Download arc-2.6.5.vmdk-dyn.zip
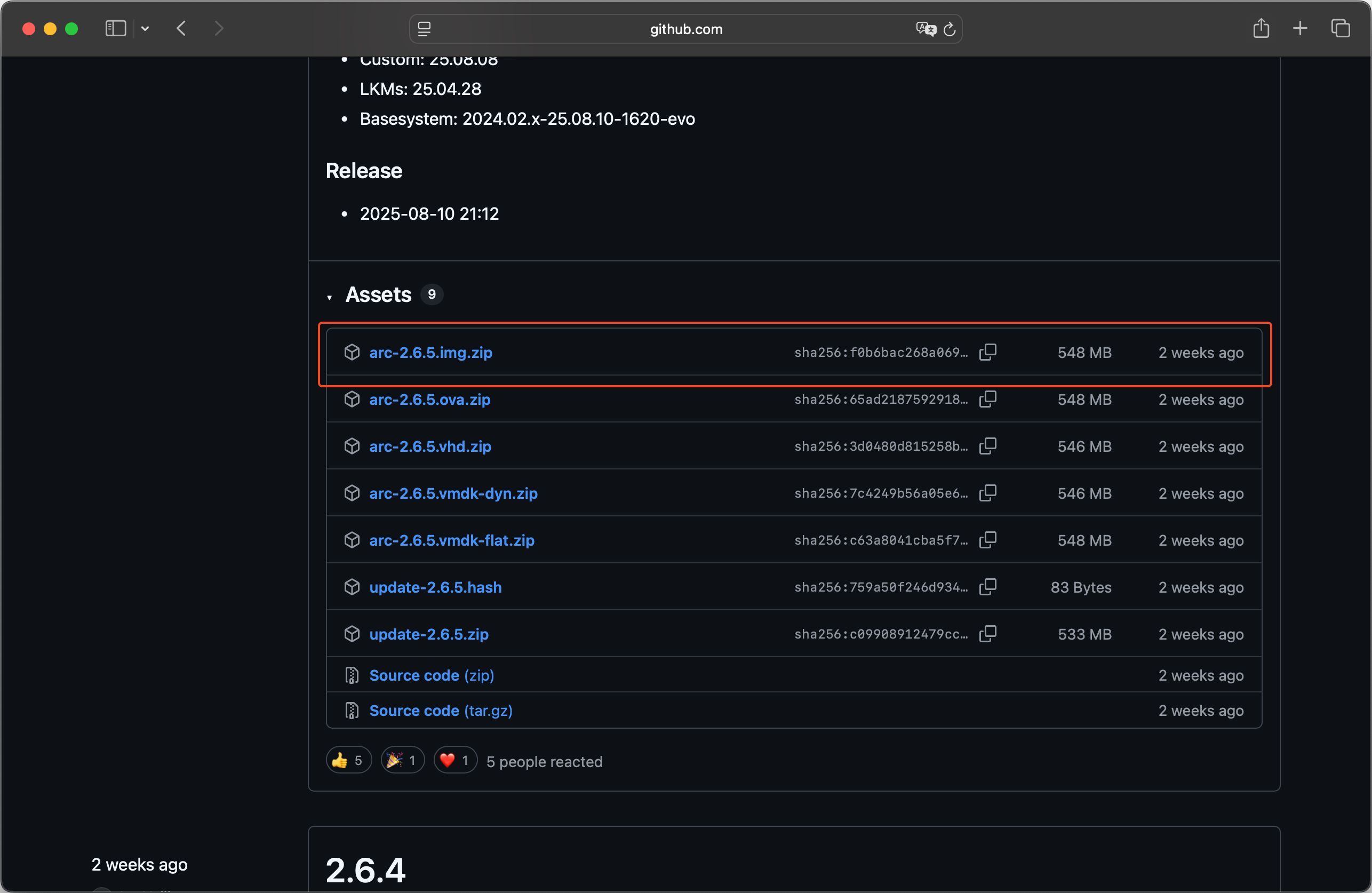The width and height of the screenshot is (1372, 893). tap(453, 493)
